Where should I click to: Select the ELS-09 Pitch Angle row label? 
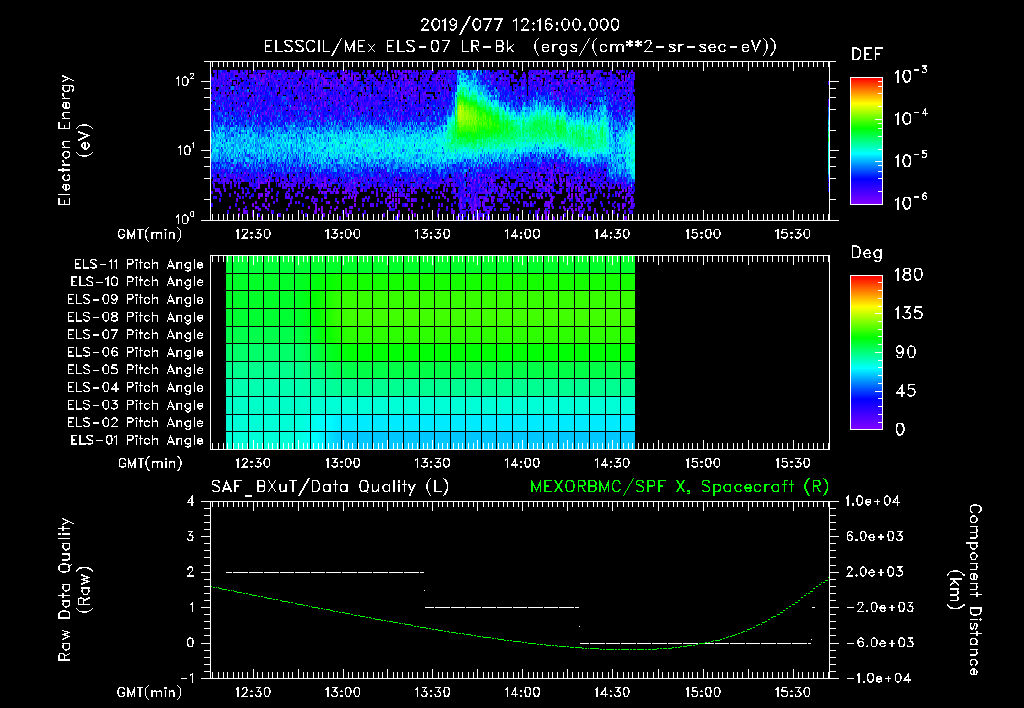click(135, 300)
